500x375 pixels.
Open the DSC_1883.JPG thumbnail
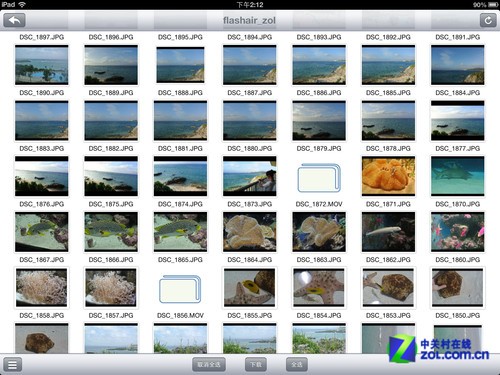[x=42, y=176]
